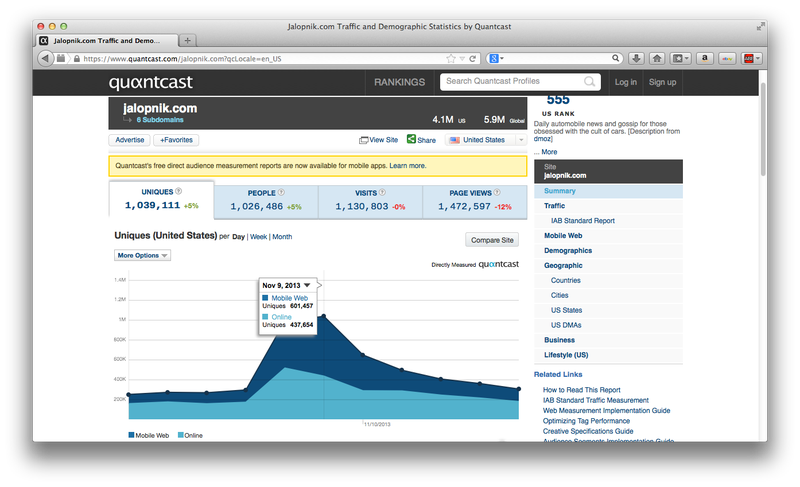Open Traffic in the sidebar
The width and height of the screenshot is (800, 487).
click(608, 206)
